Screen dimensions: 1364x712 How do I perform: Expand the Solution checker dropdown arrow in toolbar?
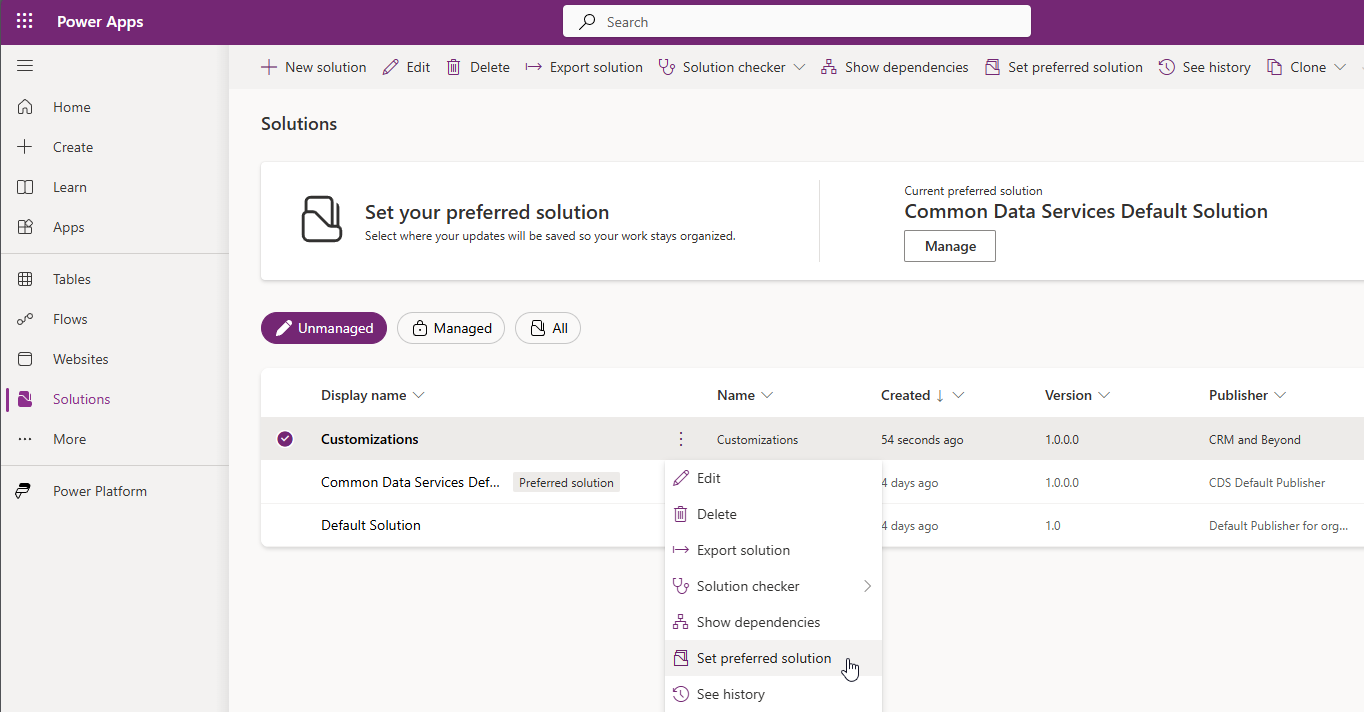[799, 67]
